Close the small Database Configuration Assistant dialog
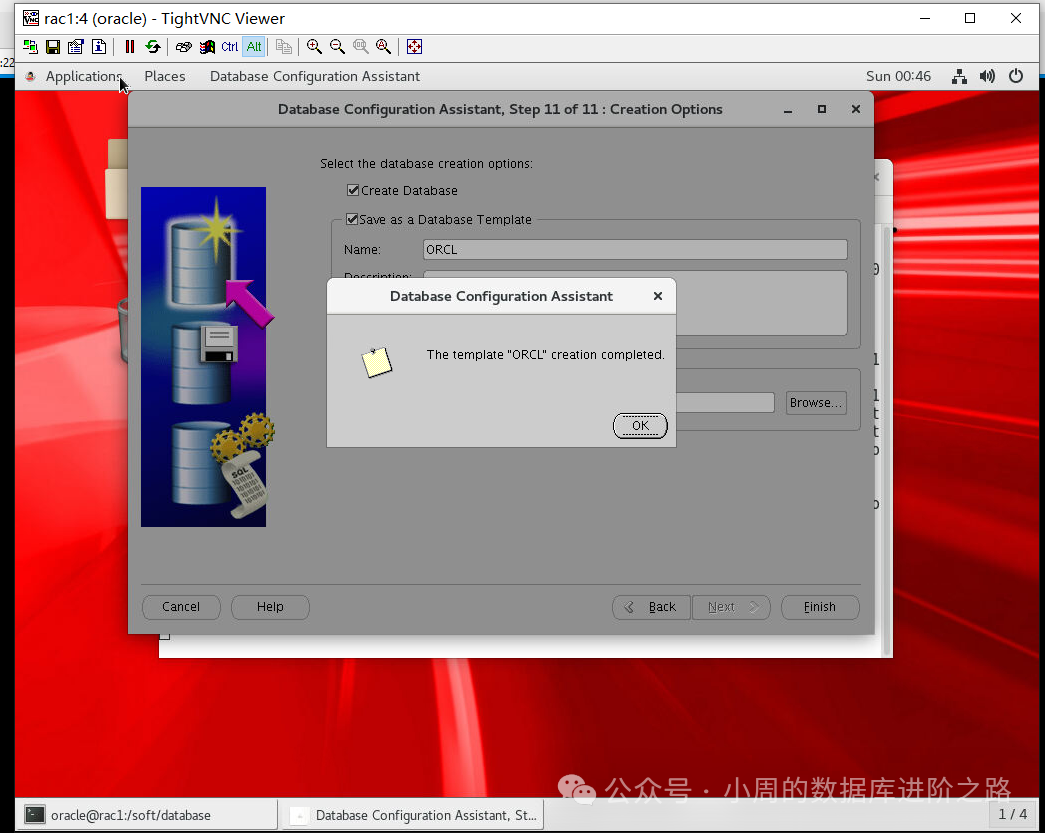The image size is (1045, 833). coord(658,296)
